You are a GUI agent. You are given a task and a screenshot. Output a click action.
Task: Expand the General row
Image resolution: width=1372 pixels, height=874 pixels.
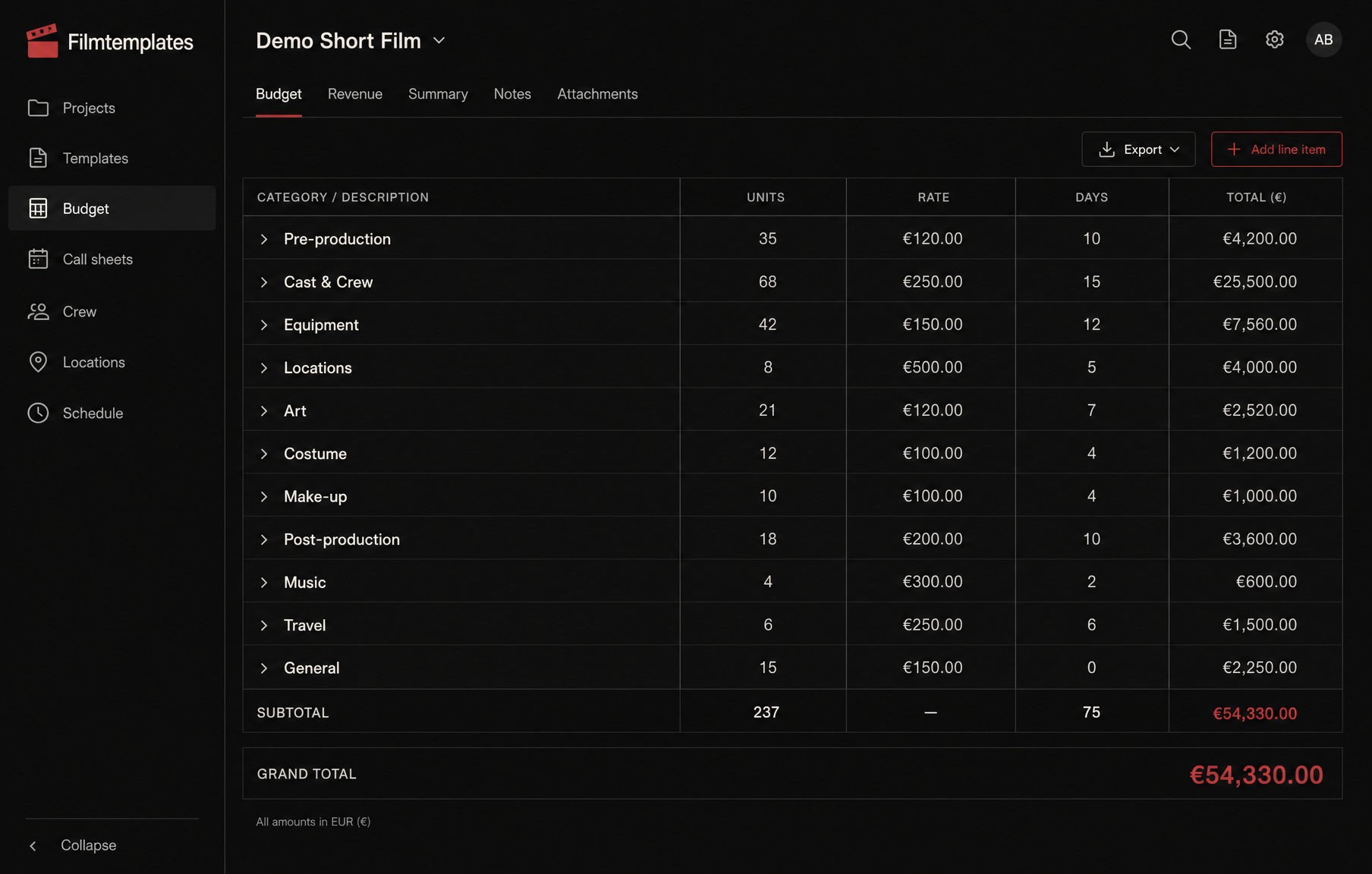(264, 668)
